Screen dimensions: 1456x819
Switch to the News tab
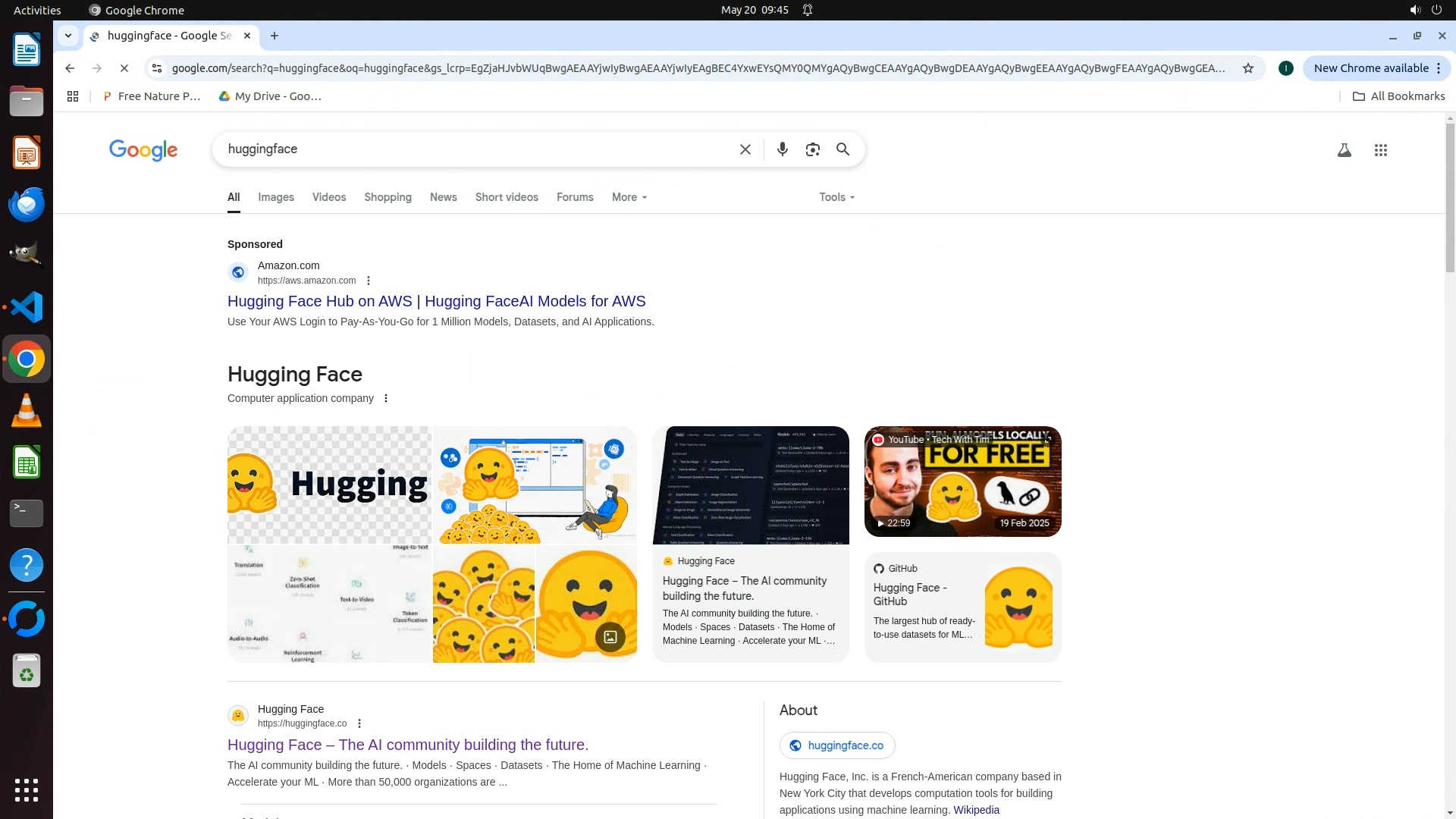(443, 197)
